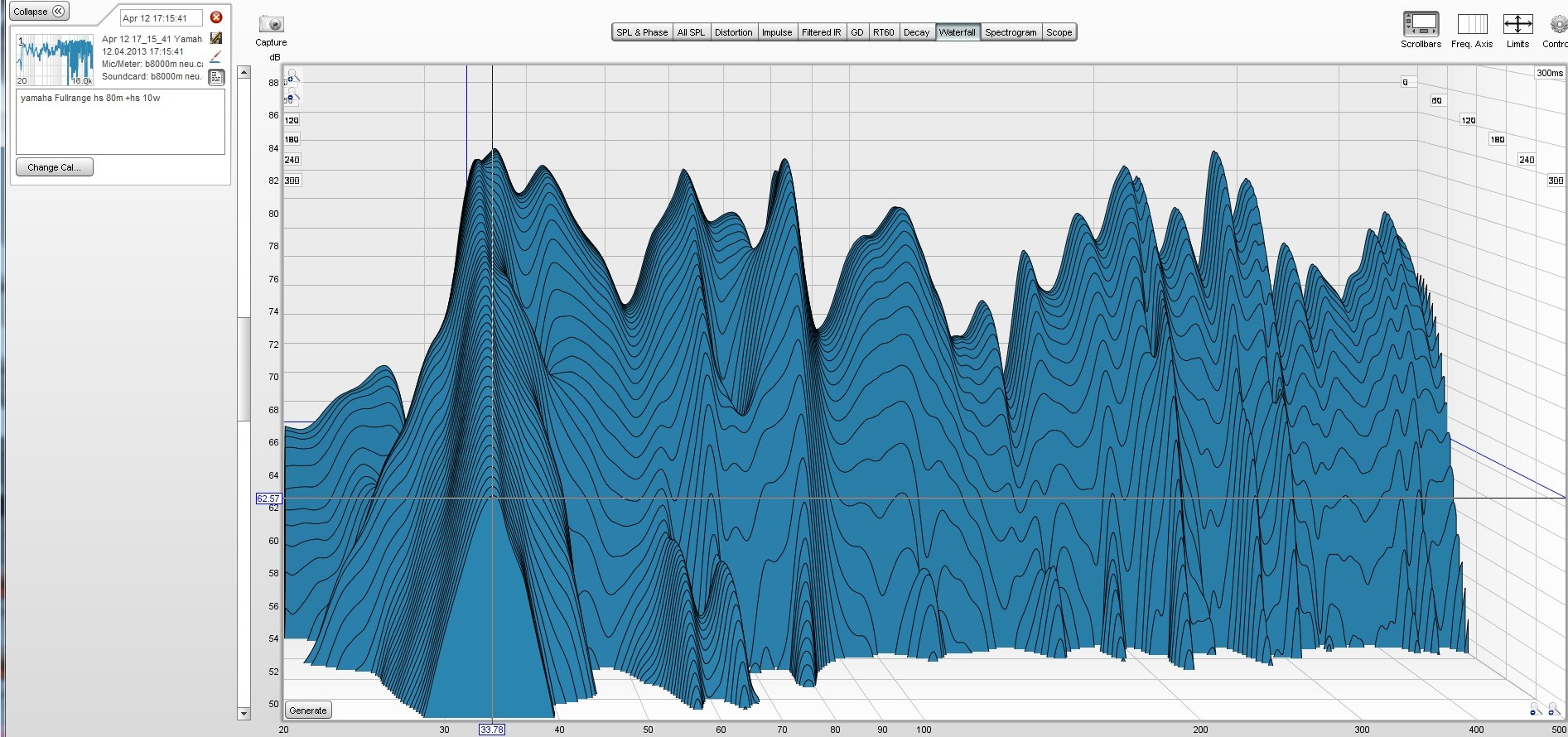Select the Distortion tab
Viewport: 1568px width, 737px height.
734,32
